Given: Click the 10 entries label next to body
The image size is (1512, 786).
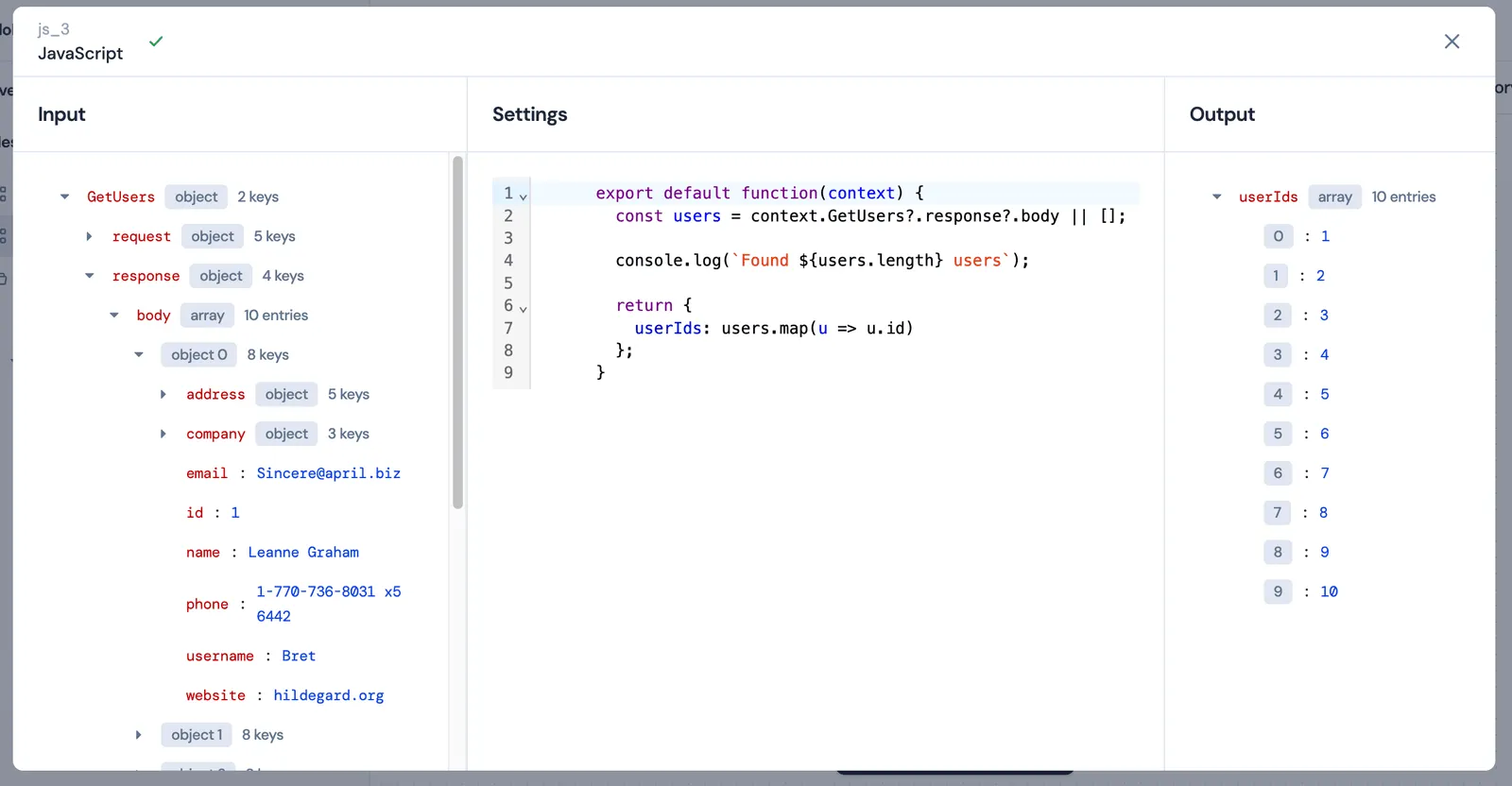Looking at the screenshot, I should pos(276,316).
